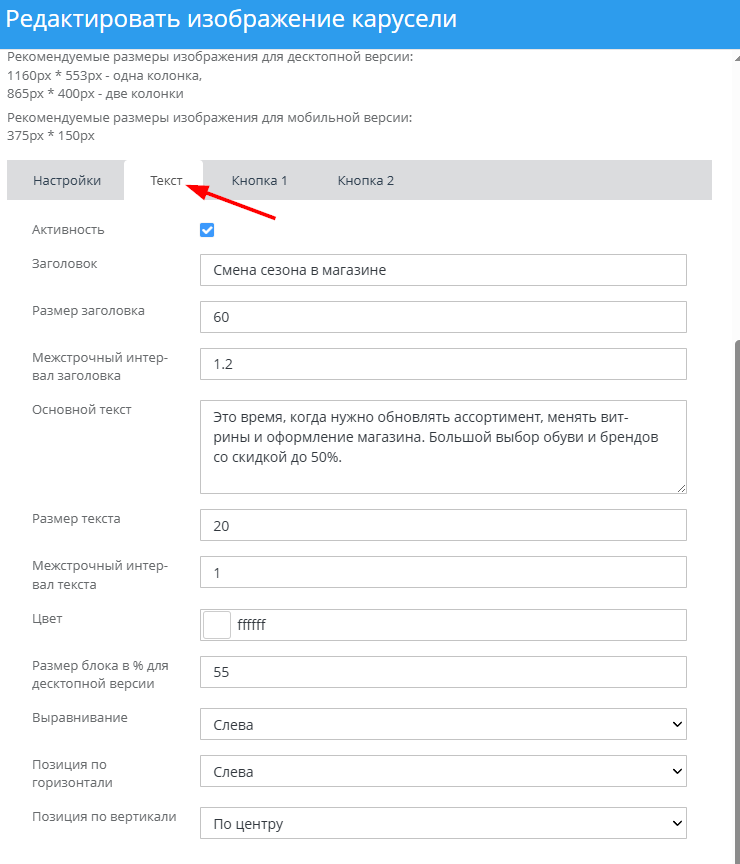The height and width of the screenshot is (864, 740).
Task: Click the white color swatch ffffff
Action: pos(217,625)
